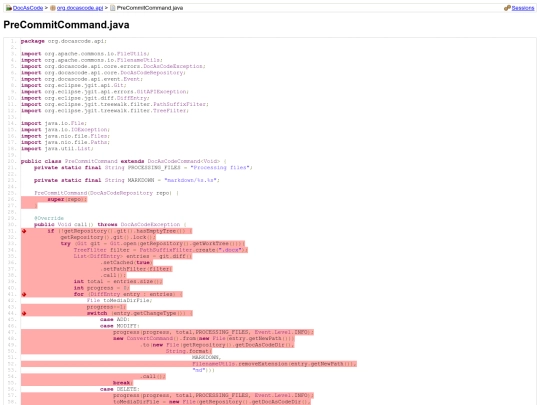Click the 'public Void call()' method line
540x405 pixels.
click(x=110, y=225)
